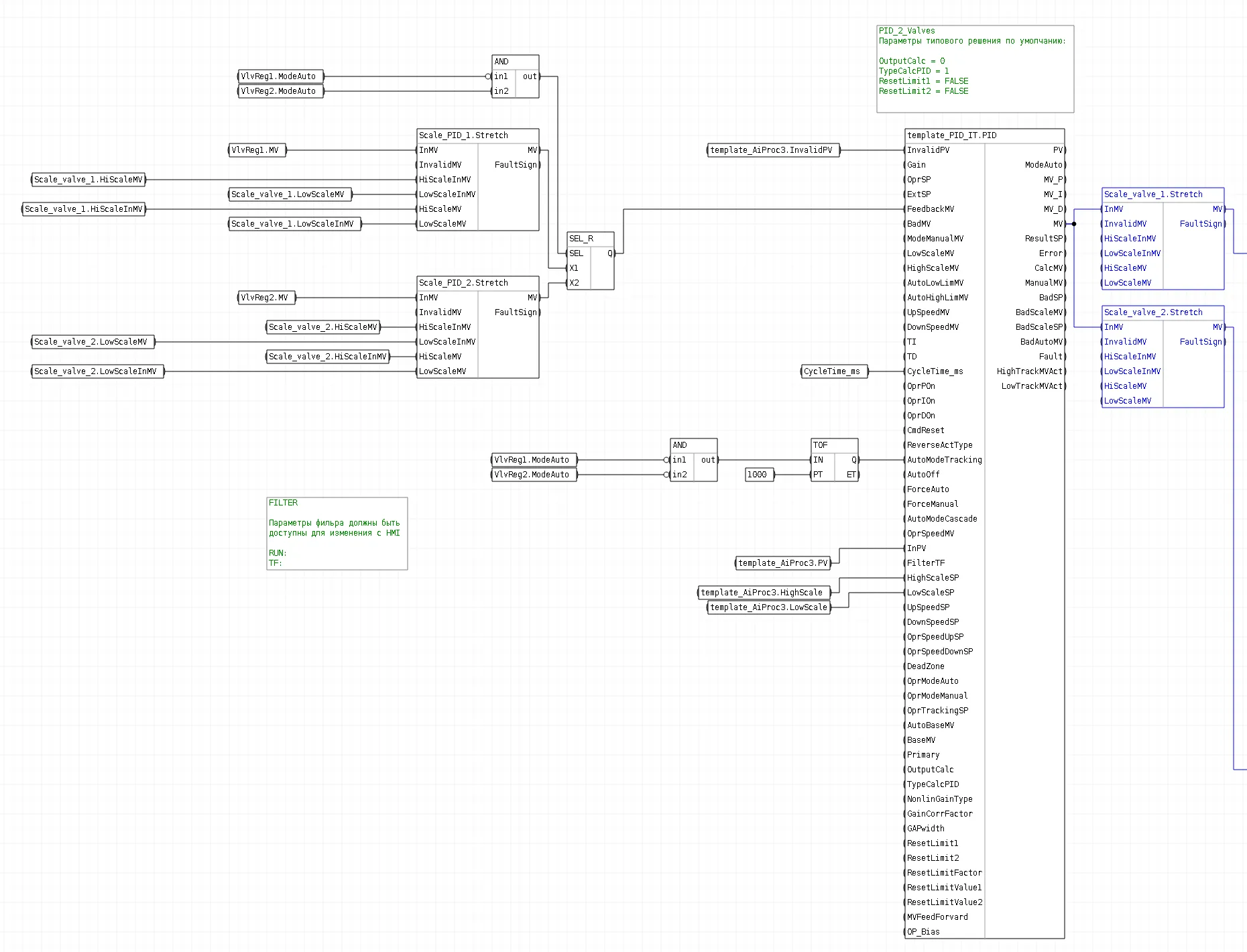
Task: Click the ResultSP output pin
Action: coord(1045,239)
